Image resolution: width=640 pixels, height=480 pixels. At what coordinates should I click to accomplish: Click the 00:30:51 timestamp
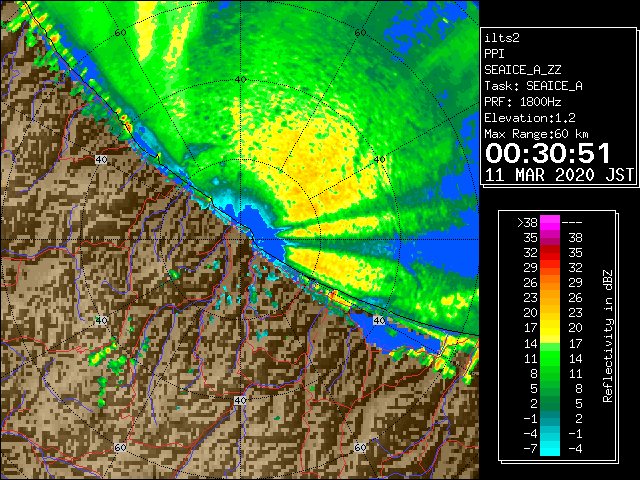pos(548,153)
